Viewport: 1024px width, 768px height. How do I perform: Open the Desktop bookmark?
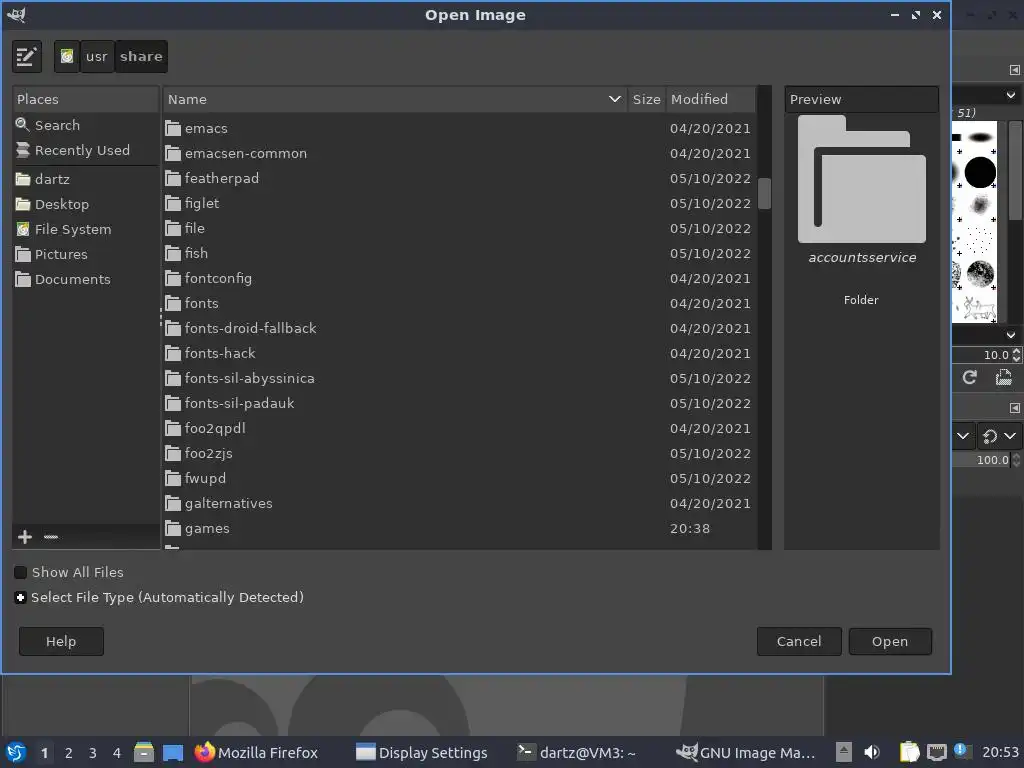pos(86,204)
